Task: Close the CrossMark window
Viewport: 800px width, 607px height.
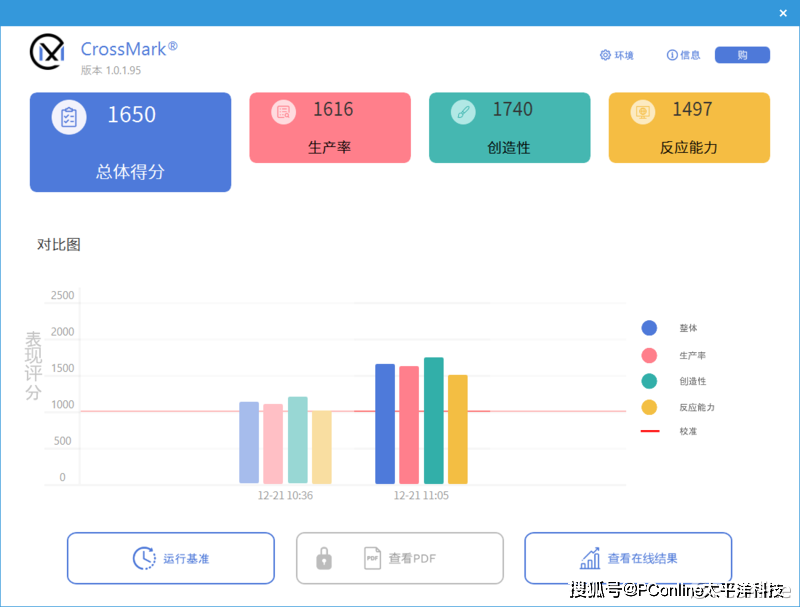Action: pos(783,13)
